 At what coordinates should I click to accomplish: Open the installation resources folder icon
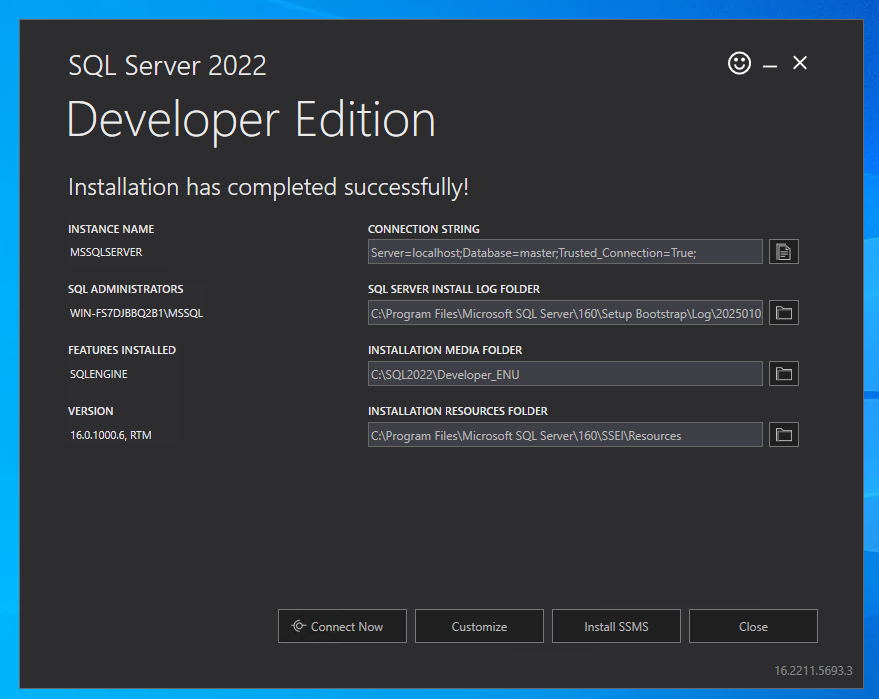[x=783, y=434]
